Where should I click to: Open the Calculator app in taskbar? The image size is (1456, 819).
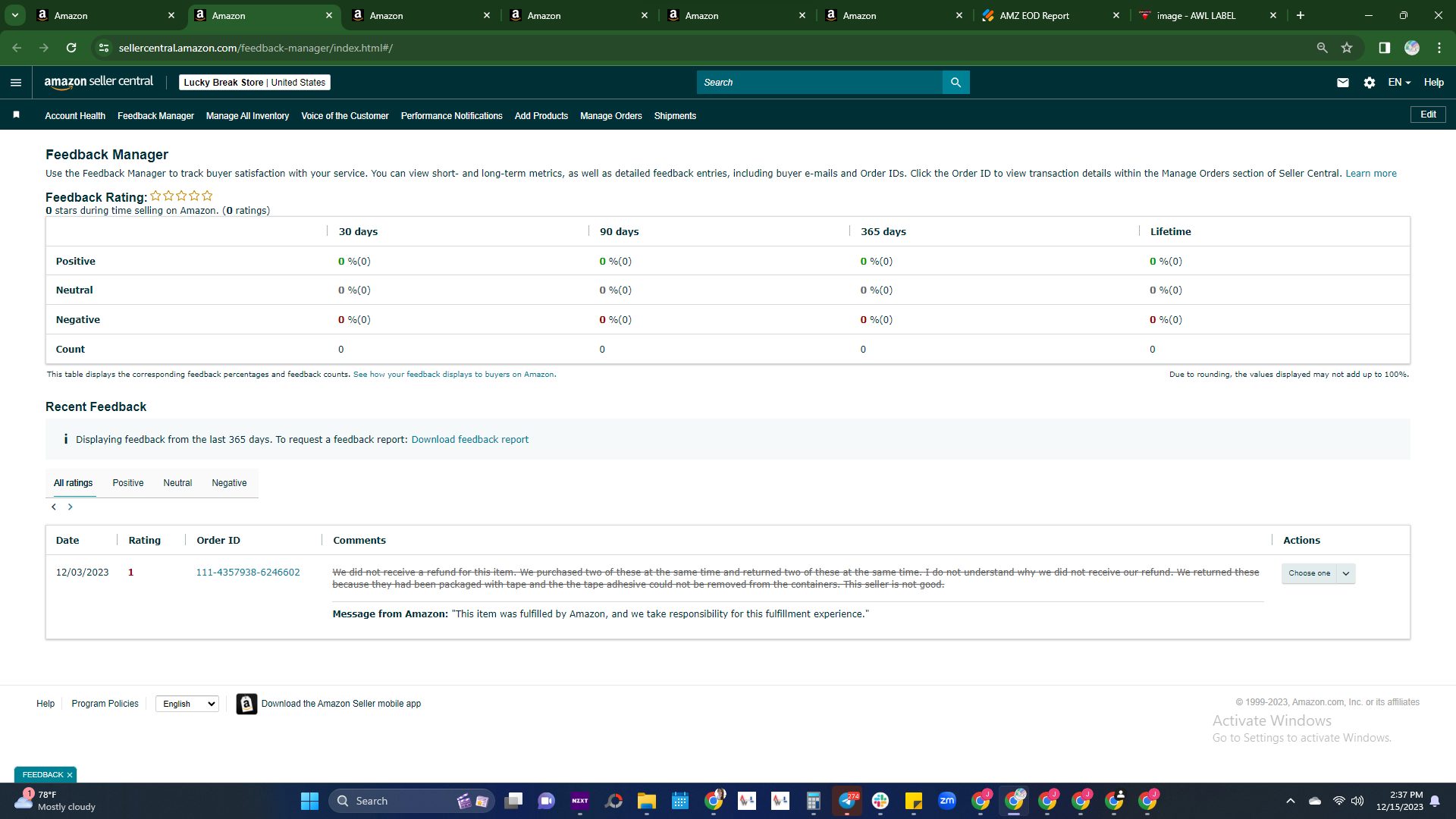(814, 801)
